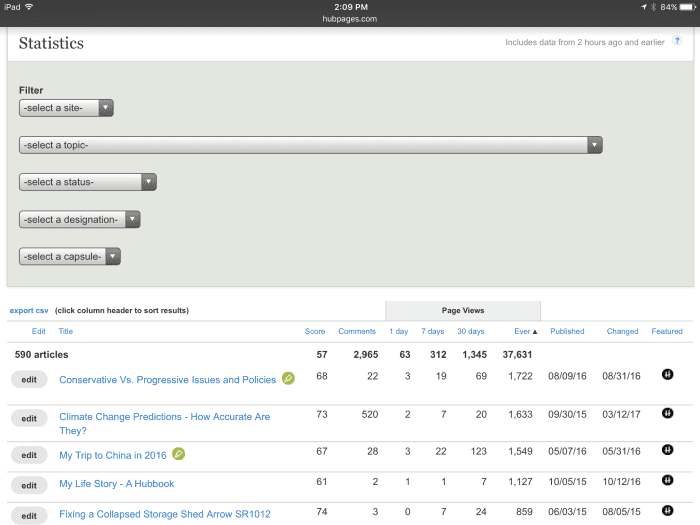Click Featured icon for Collapsed Storage Shed row
Screen dimensions: 700x525
click(667, 511)
